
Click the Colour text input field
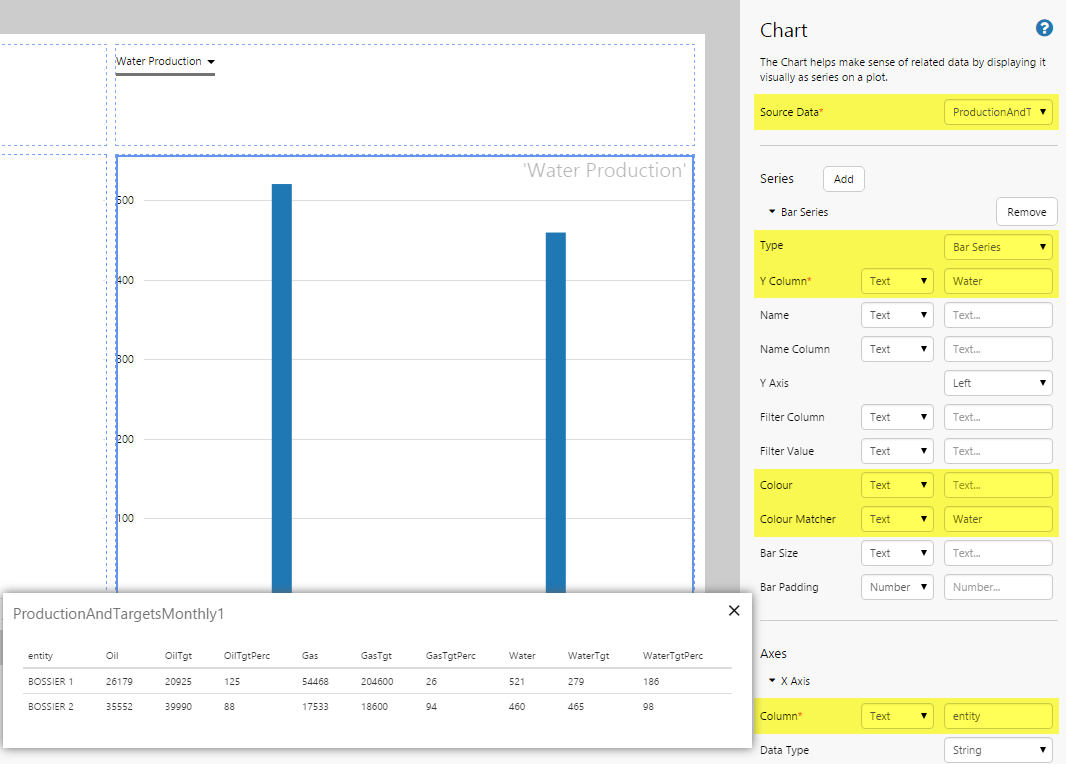[x=998, y=485]
